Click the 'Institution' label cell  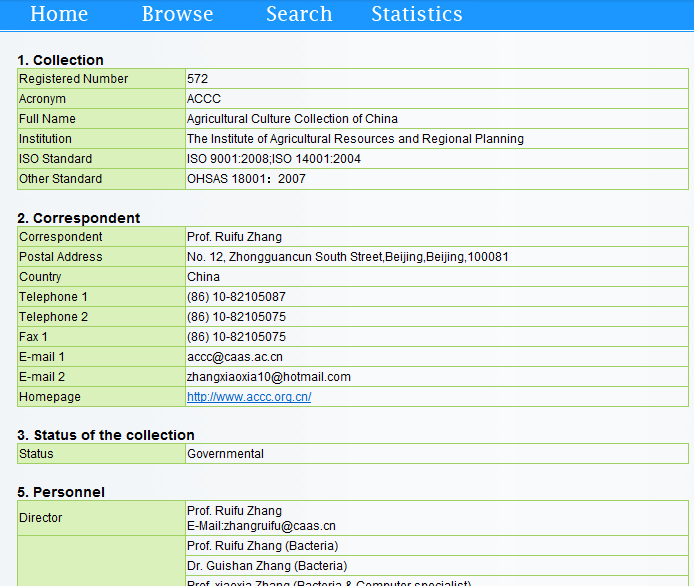click(x=101, y=139)
